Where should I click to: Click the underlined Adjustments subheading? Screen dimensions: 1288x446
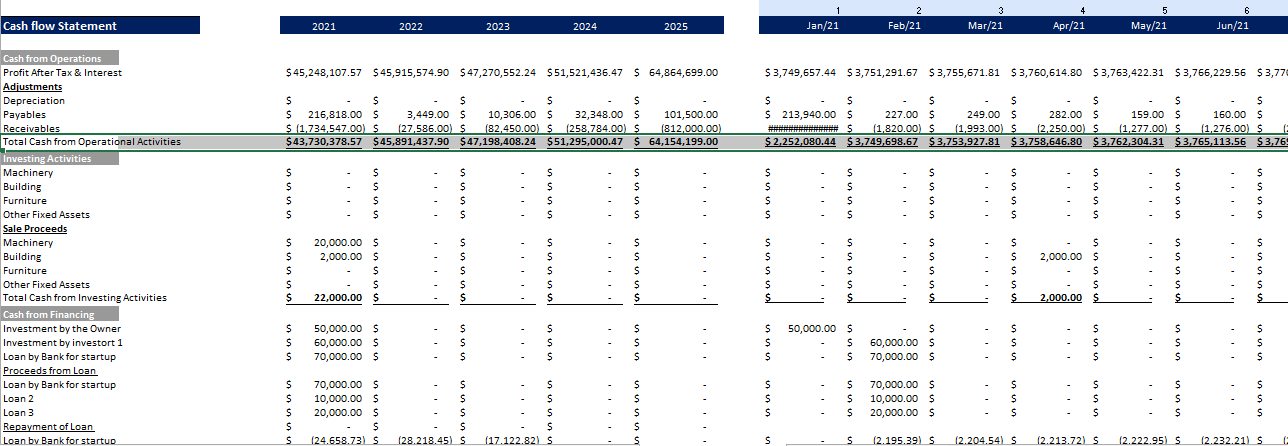pos(33,87)
